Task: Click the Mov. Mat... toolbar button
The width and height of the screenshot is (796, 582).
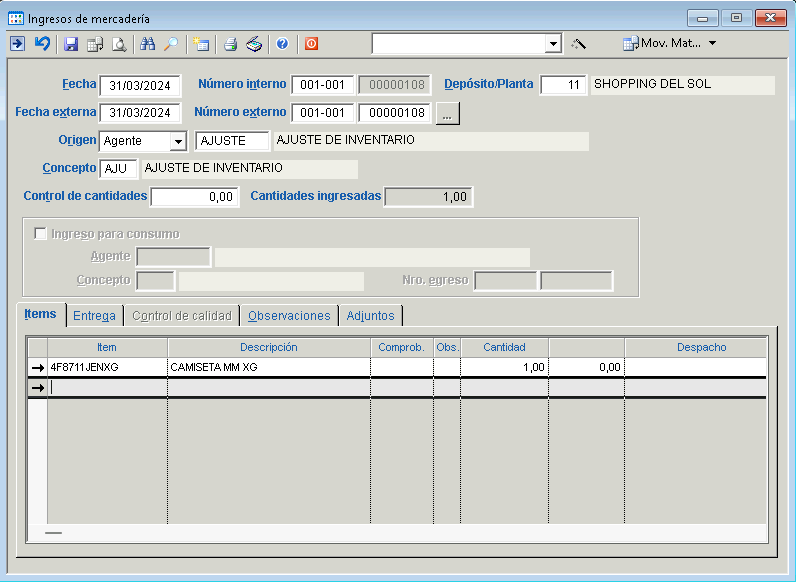Action: [x=660, y=44]
